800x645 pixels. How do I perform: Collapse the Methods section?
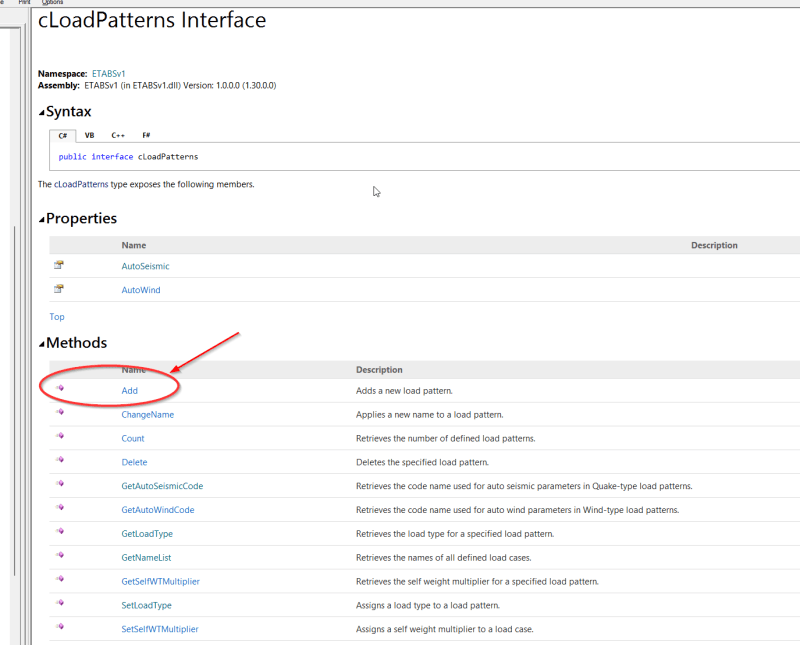point(42,344)
